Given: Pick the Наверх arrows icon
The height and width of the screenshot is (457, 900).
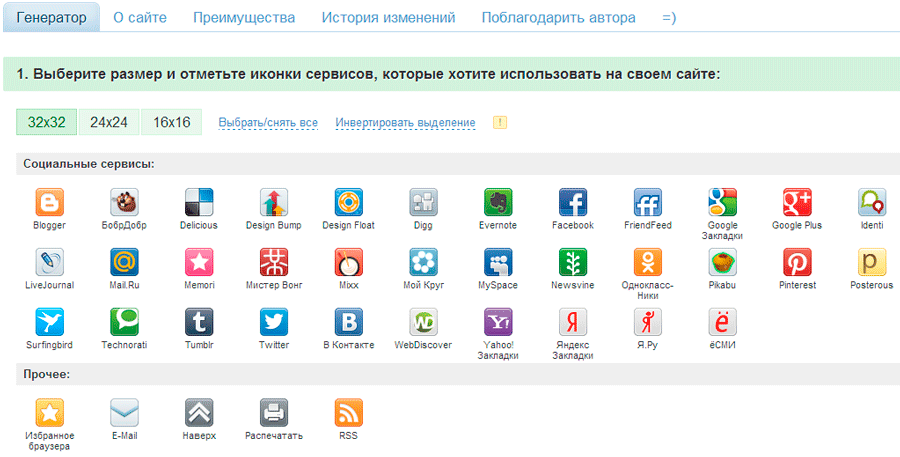Looking at the screenshot, I should (x=199, y=413).
